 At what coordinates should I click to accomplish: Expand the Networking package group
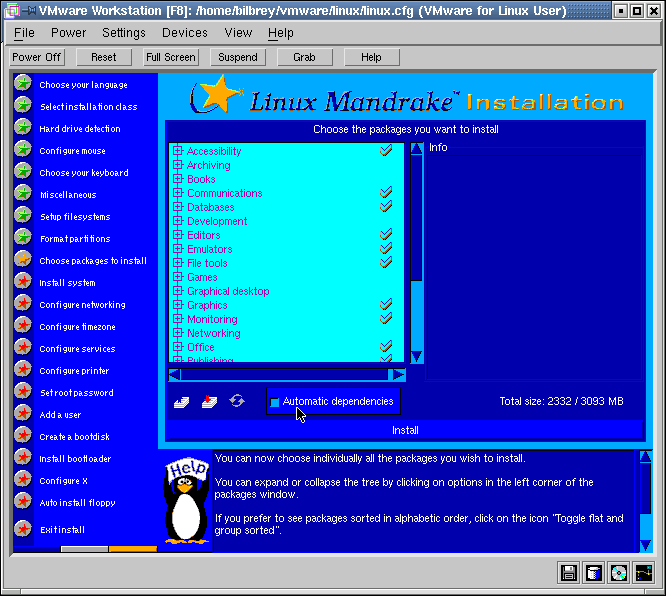(178, 334)
